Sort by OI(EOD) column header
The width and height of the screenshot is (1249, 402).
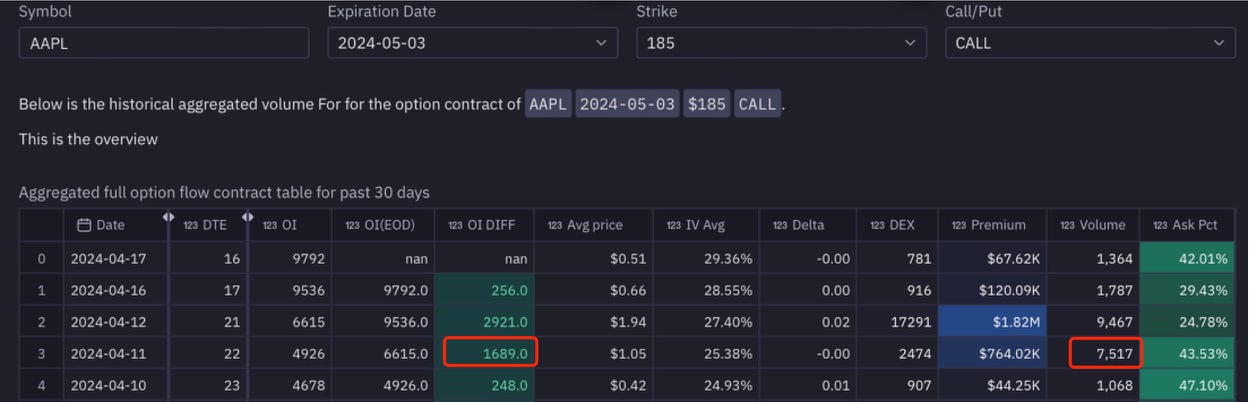point(384,225)
